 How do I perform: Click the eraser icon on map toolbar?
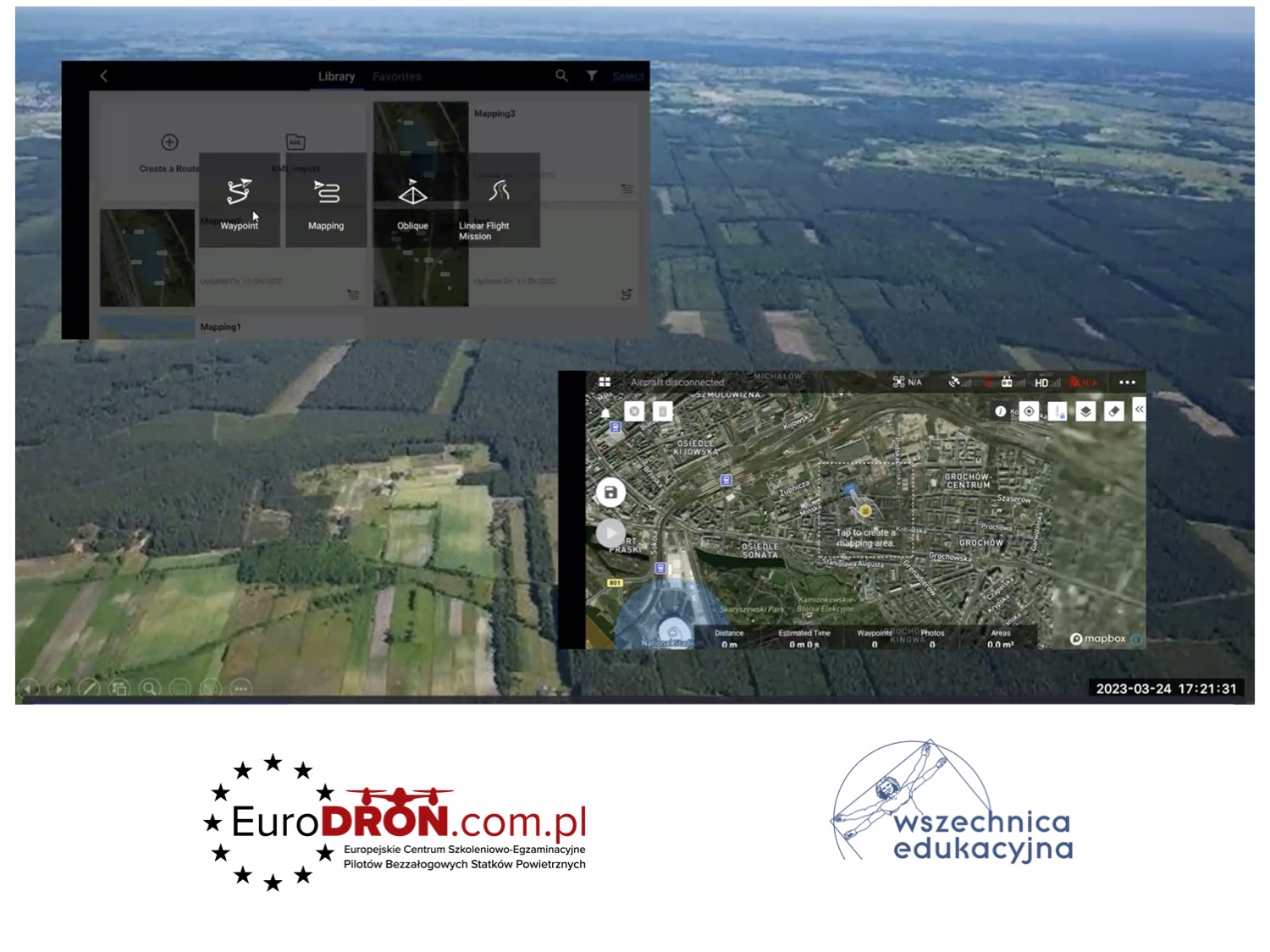1114,411
